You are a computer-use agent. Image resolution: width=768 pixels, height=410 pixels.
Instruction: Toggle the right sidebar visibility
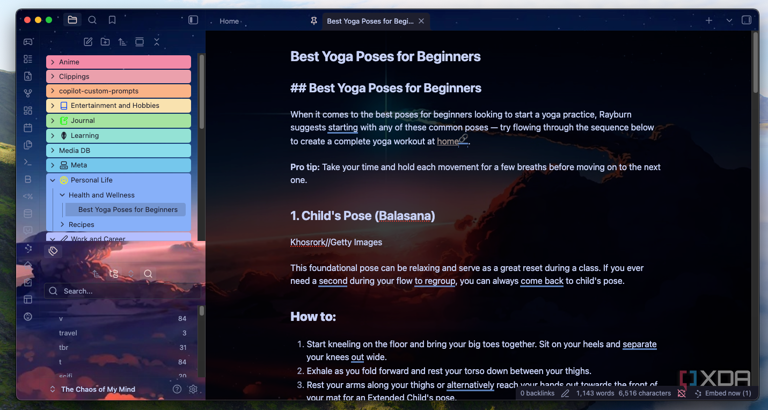coord(746,20)
